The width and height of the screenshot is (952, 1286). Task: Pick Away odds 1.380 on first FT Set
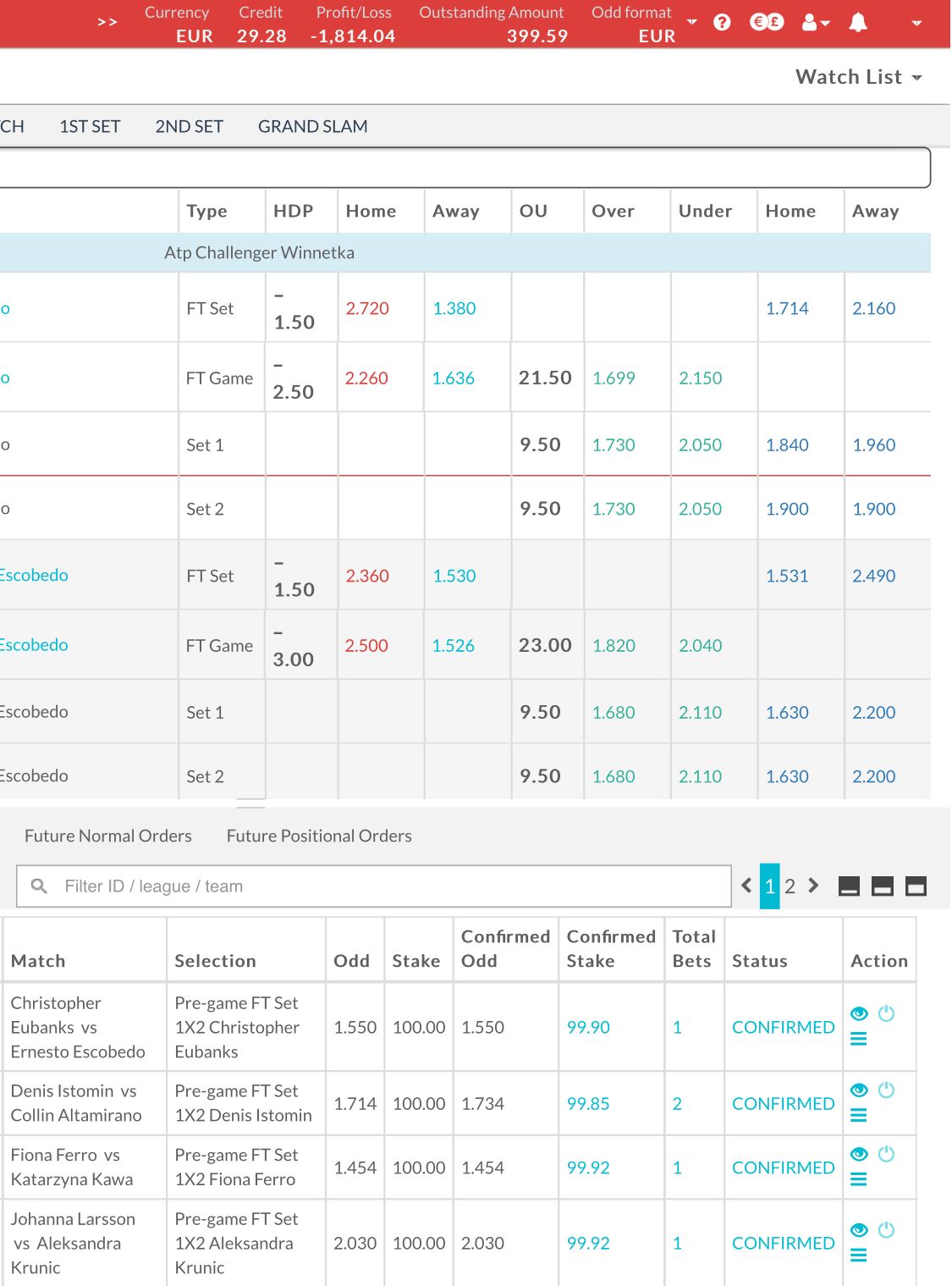click(x=454, y=308)
